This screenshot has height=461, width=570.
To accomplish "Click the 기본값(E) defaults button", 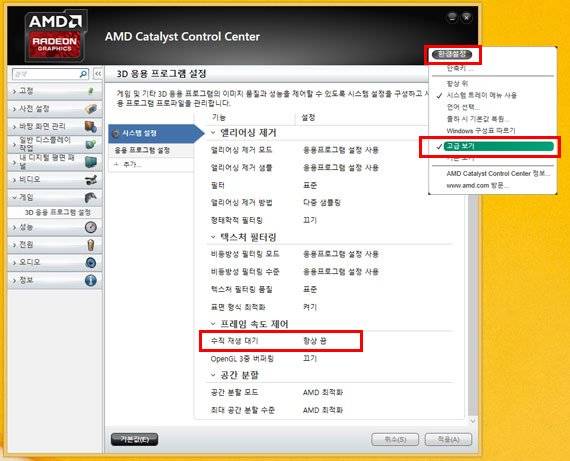I will pyautogui.click(x=135, y=439).
